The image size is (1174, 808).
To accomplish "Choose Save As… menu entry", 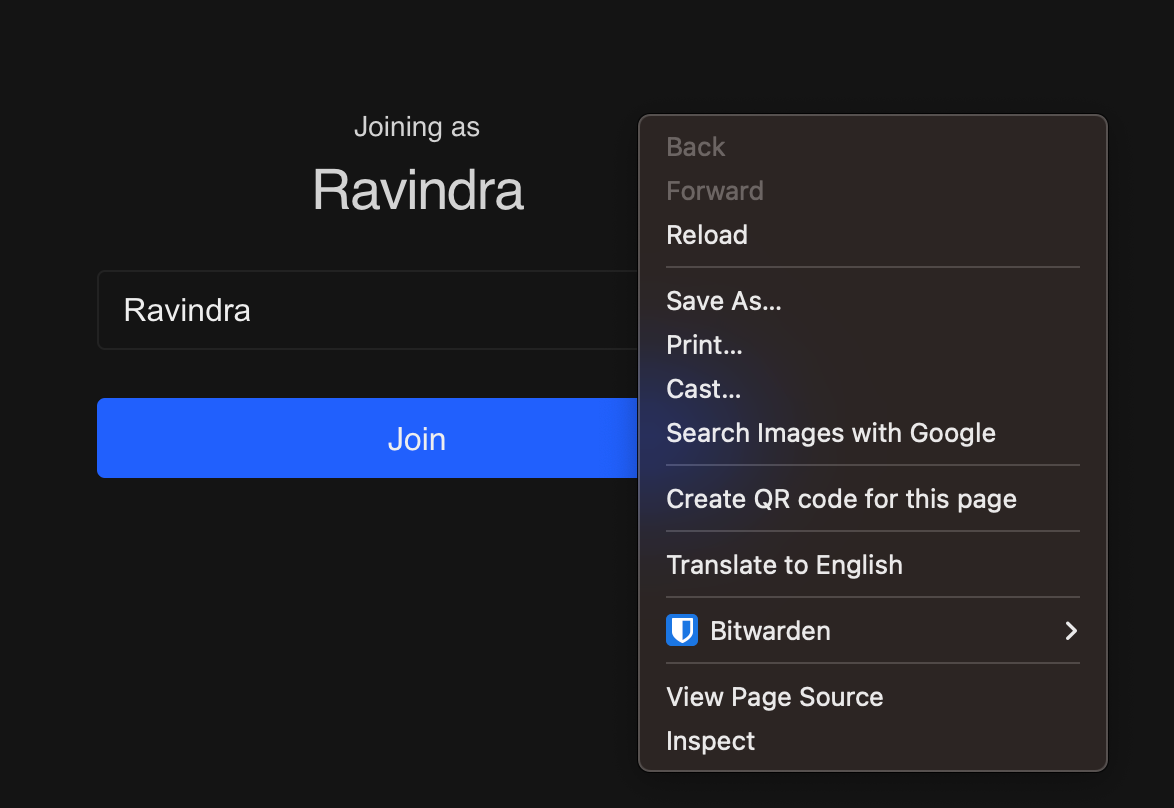I will pos(724,301).
